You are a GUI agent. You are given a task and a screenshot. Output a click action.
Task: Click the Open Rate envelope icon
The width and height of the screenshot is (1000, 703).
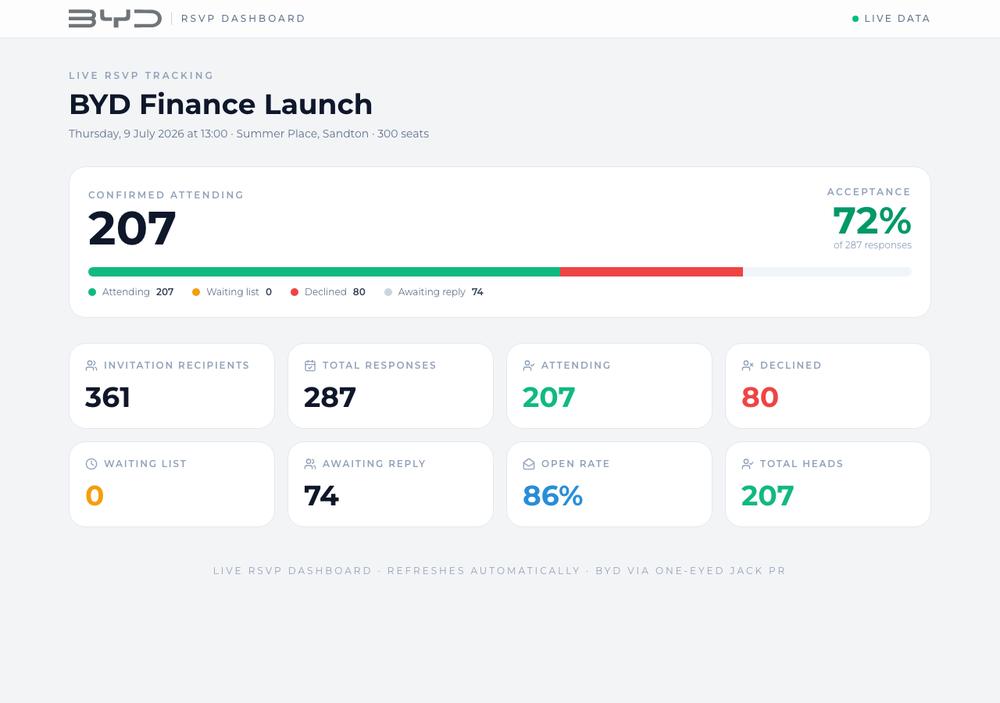(529, 464)
